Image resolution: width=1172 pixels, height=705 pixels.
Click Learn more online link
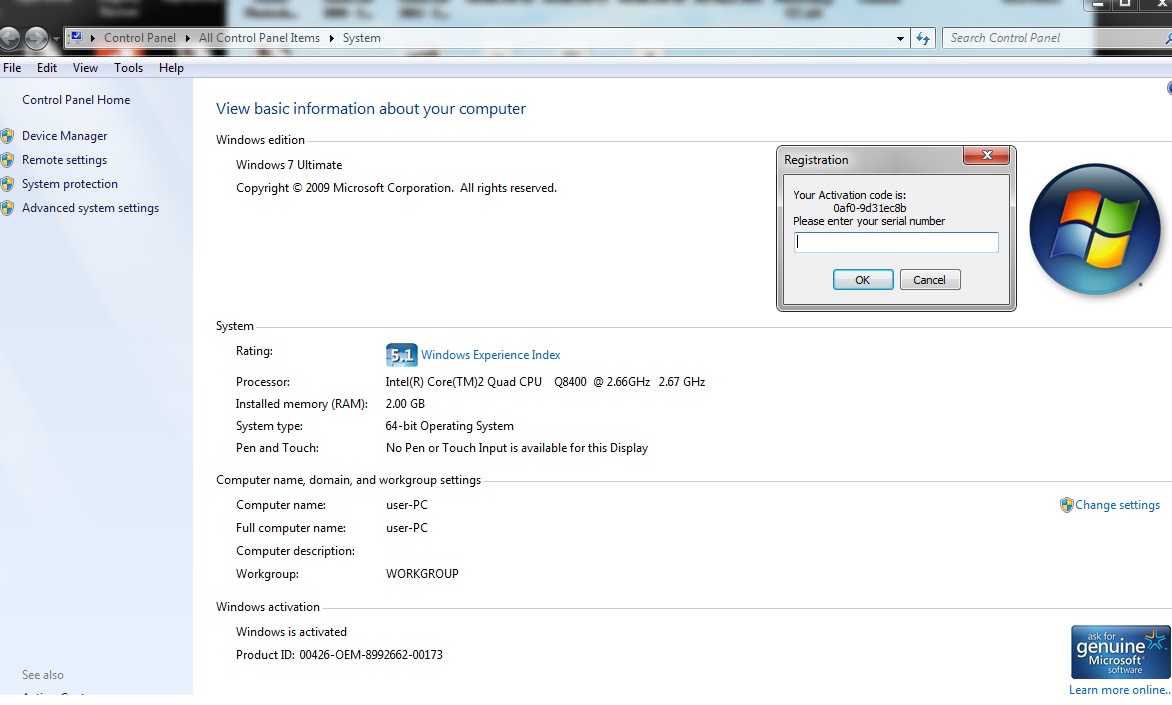coord(1119,689)
